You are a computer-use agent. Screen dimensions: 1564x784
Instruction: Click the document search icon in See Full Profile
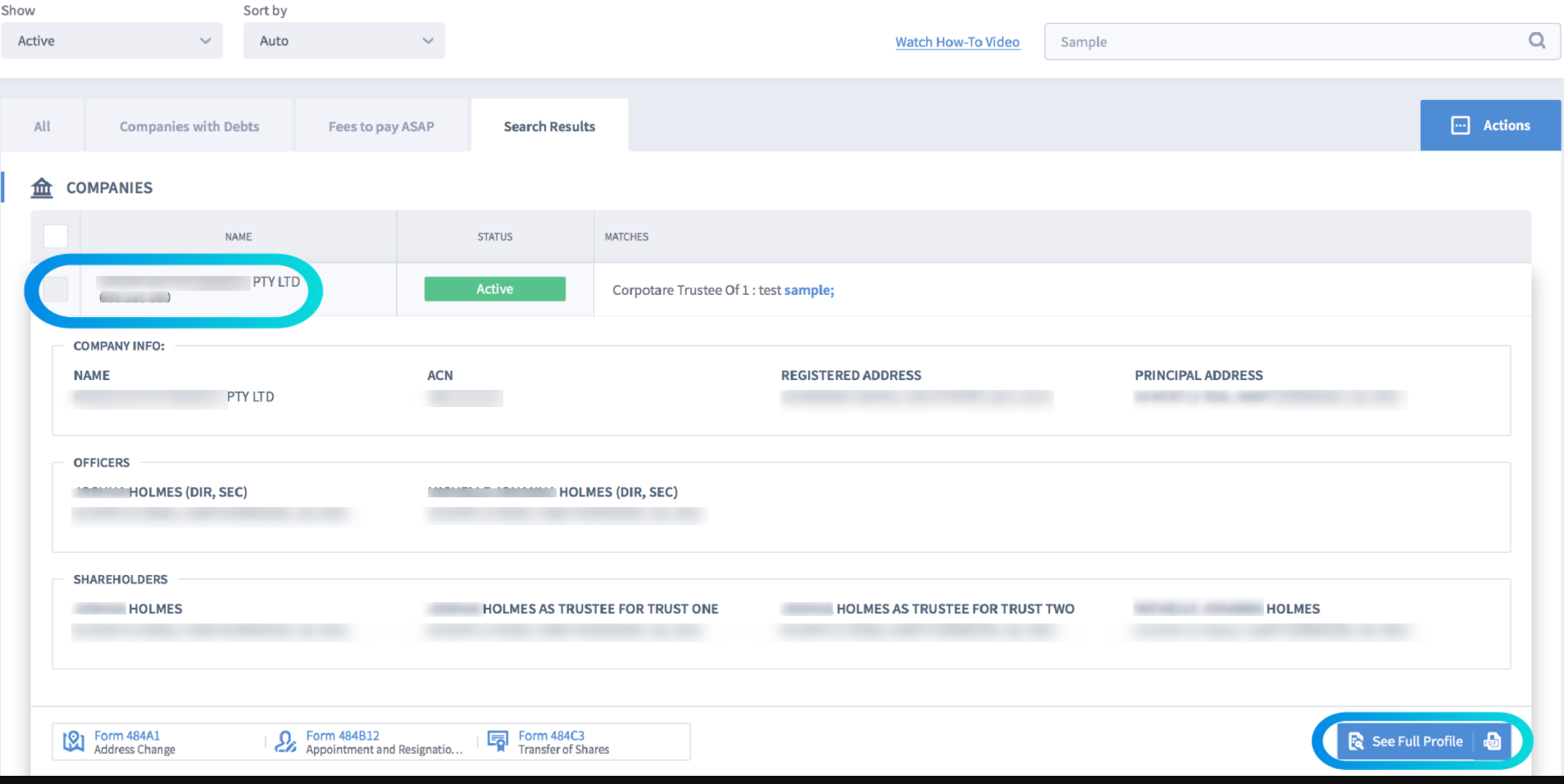pos(1356,741)
